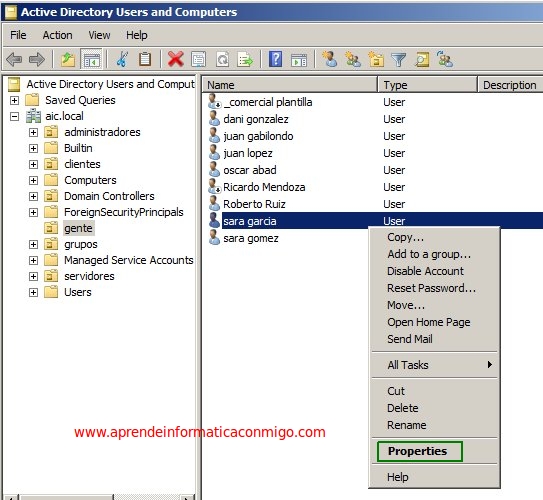Select Reset Password in context menu
543x500 pixels.
431,288
